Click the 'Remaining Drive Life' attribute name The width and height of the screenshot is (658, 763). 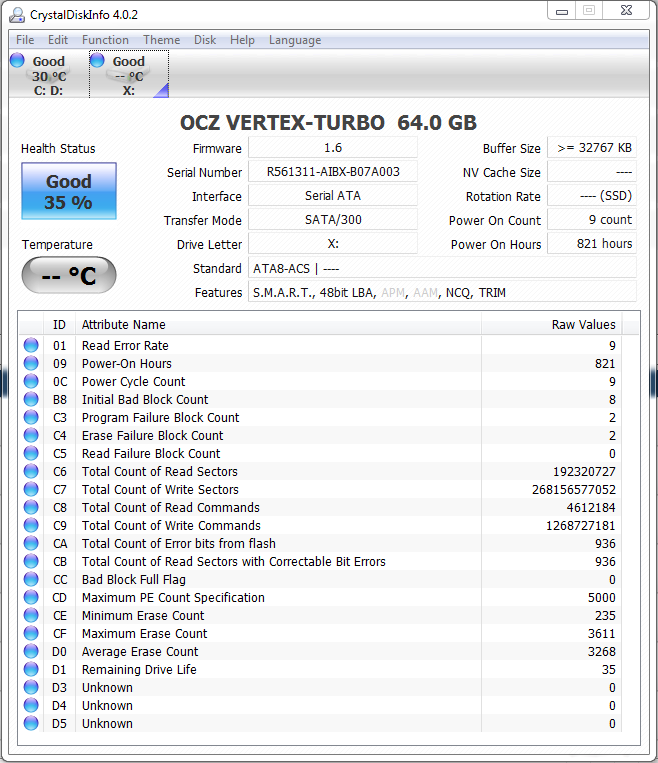coord(139,670)
